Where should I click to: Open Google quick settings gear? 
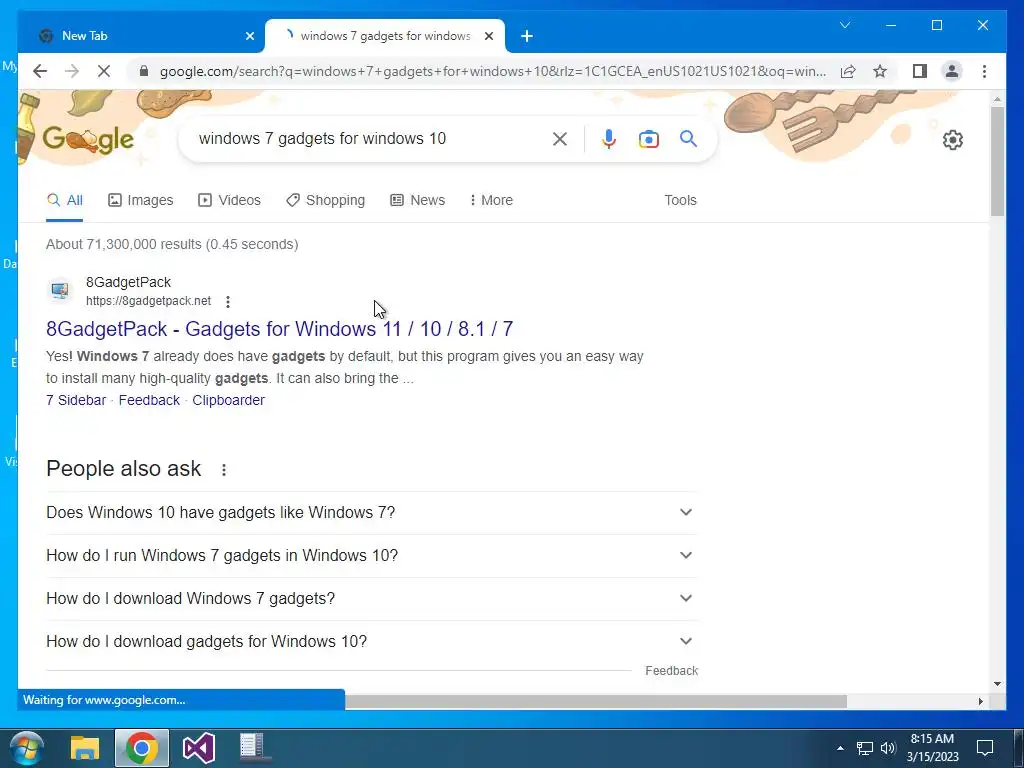953,140
